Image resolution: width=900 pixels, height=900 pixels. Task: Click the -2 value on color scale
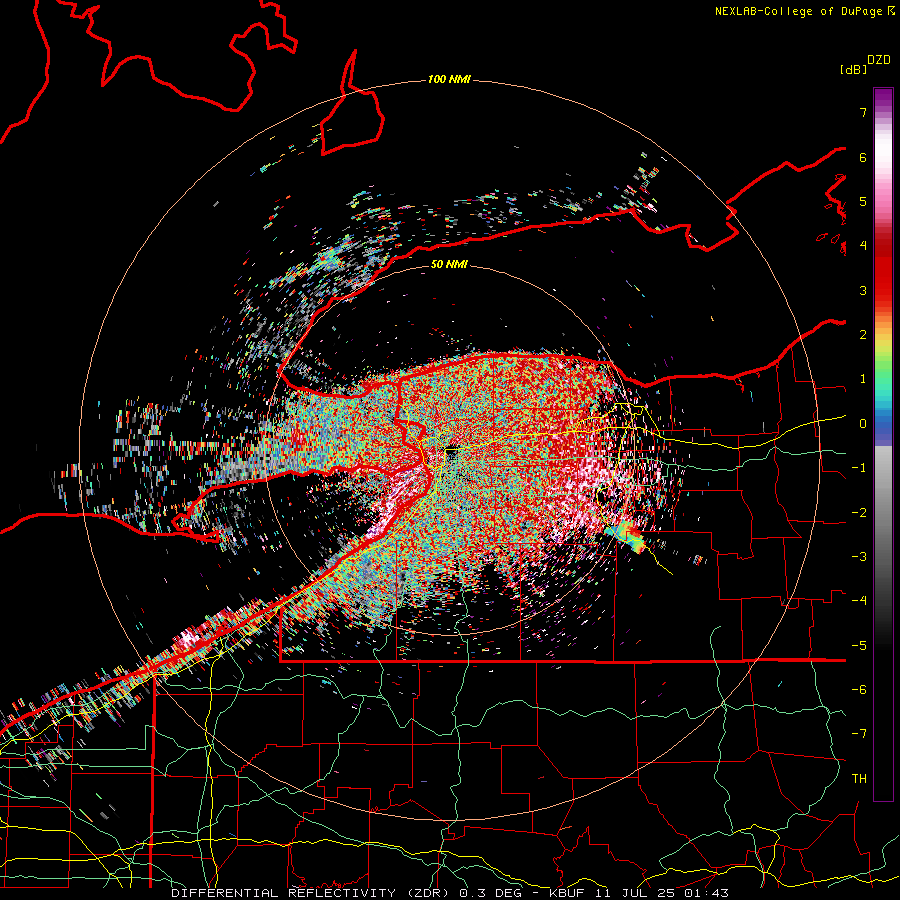coord(859,513)
